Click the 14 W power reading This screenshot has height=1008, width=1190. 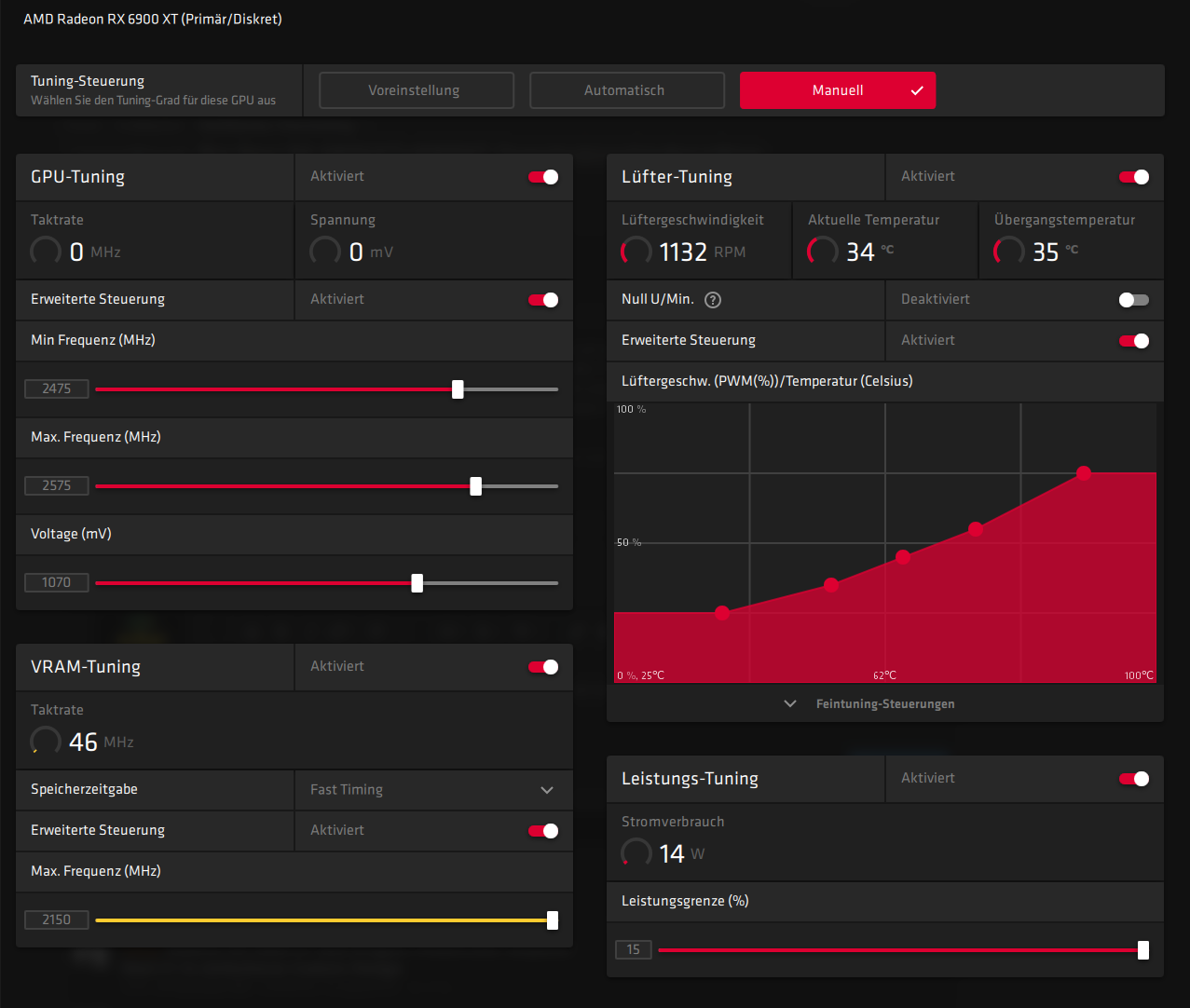(x=682, y=853)
